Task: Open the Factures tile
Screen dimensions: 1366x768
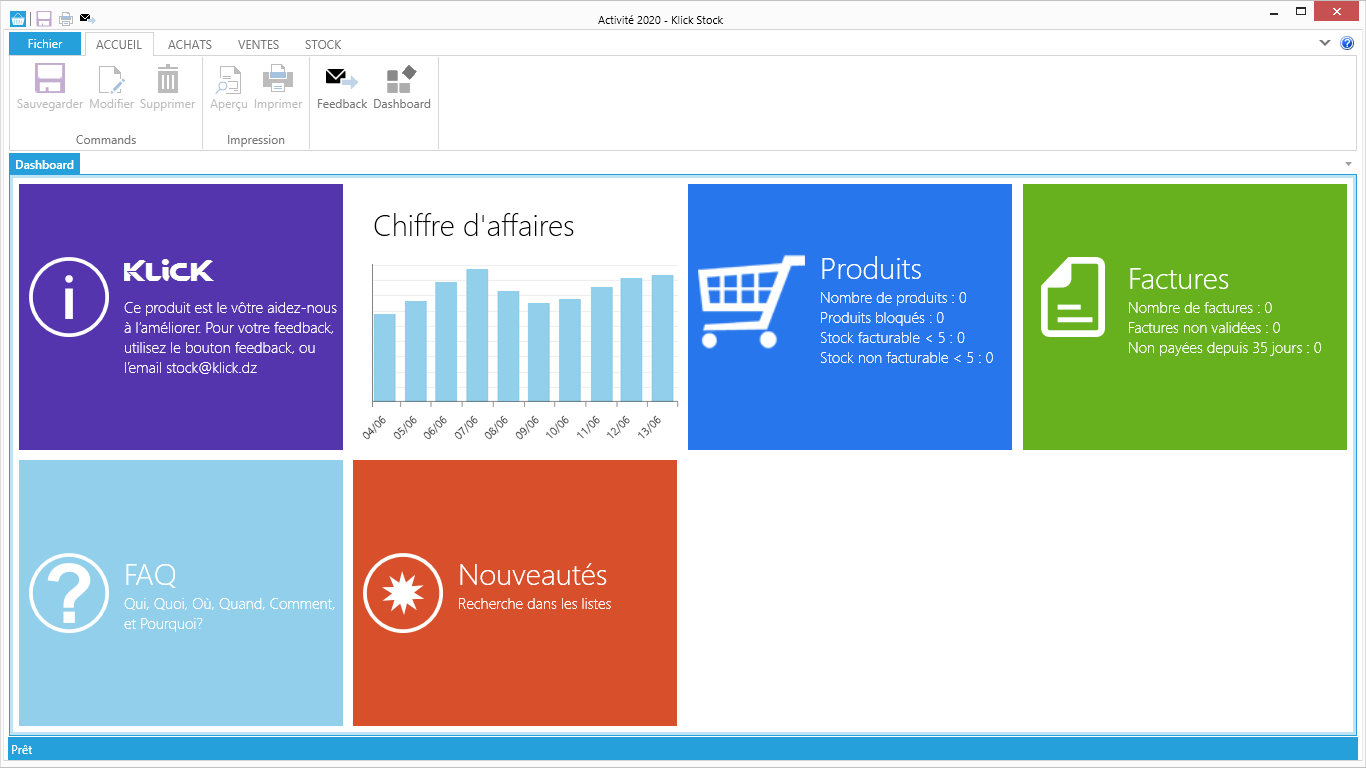Action: click(1184, 317)
